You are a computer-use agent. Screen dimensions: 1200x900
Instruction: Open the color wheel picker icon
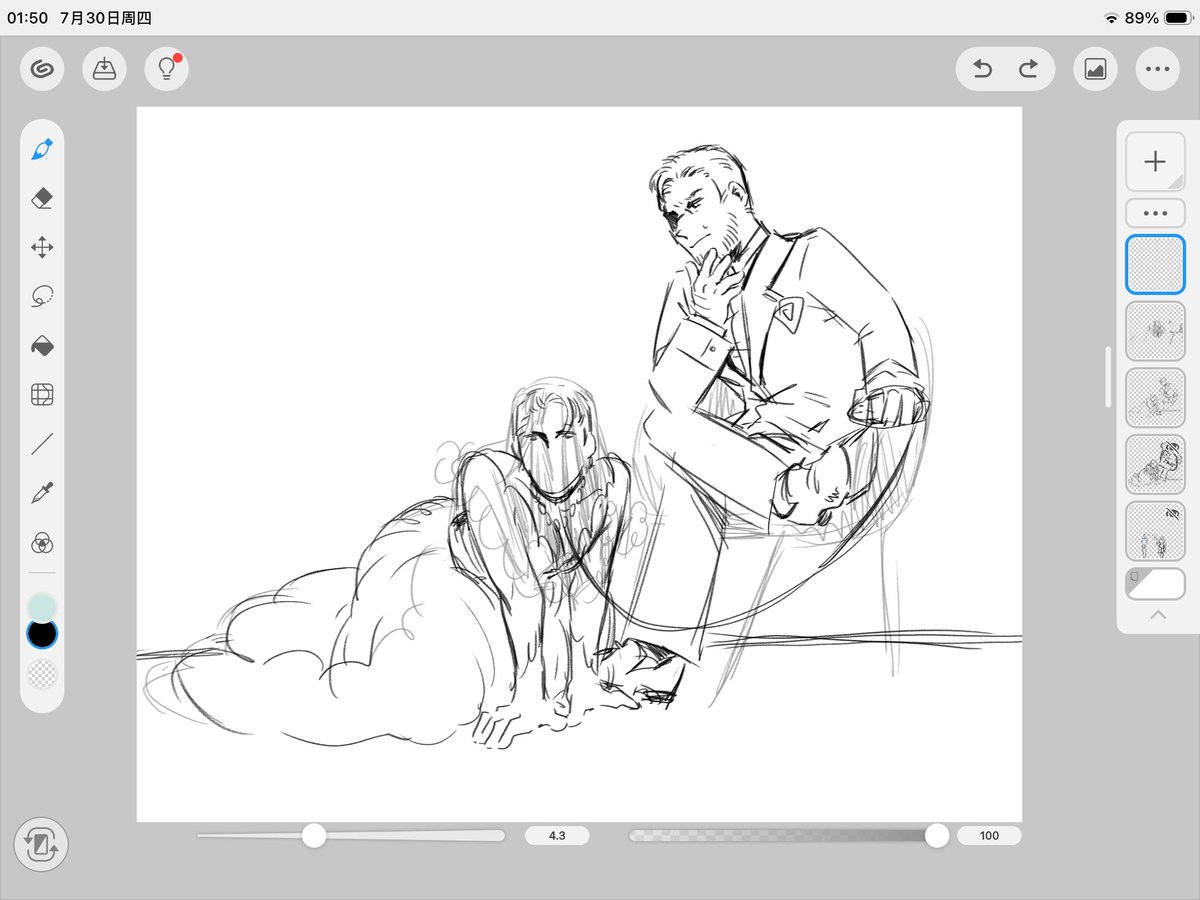click(x=42, y=543)
